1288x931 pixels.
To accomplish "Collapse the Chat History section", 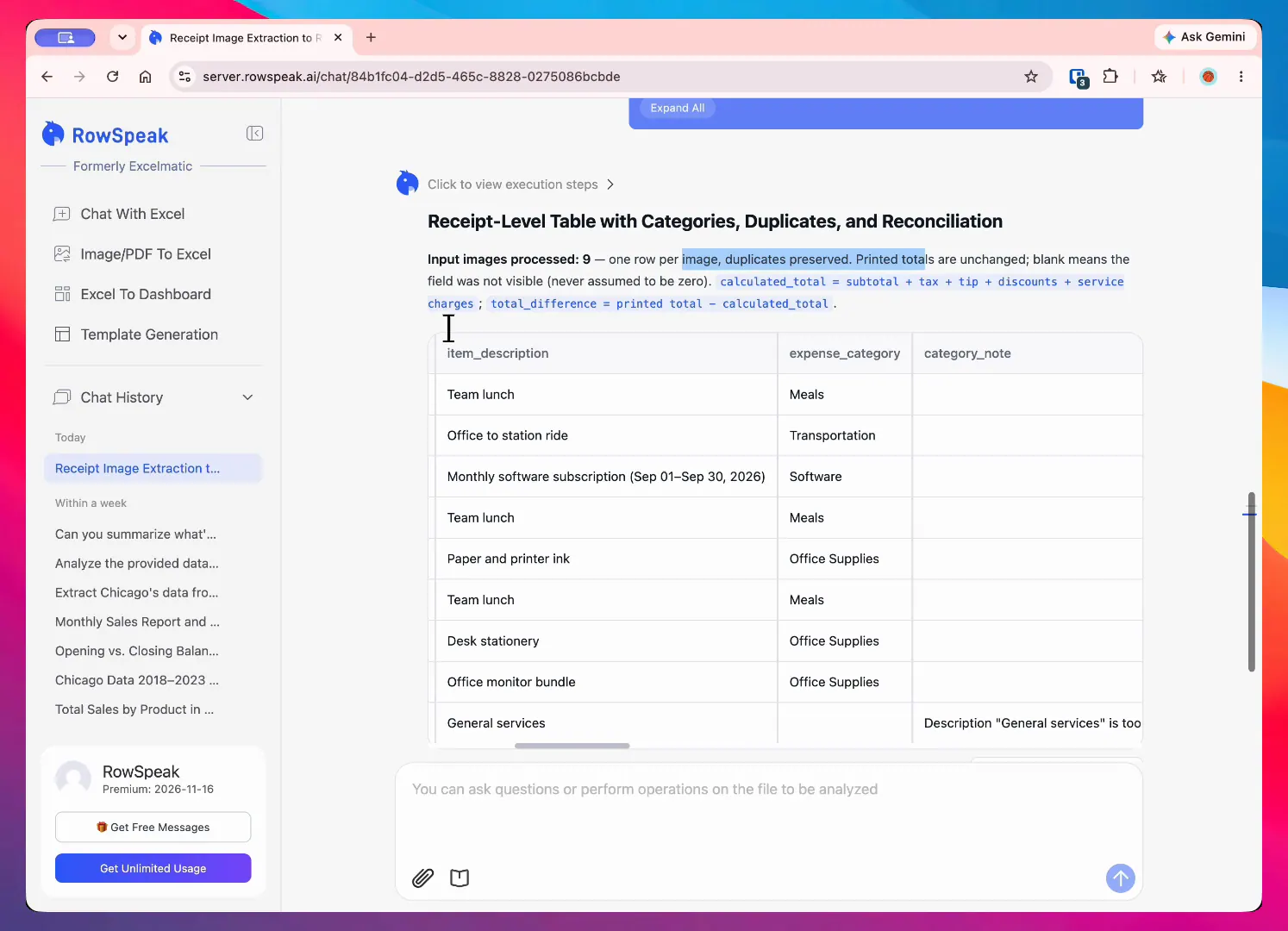I will pyautogui.click(x=247, y=397).
